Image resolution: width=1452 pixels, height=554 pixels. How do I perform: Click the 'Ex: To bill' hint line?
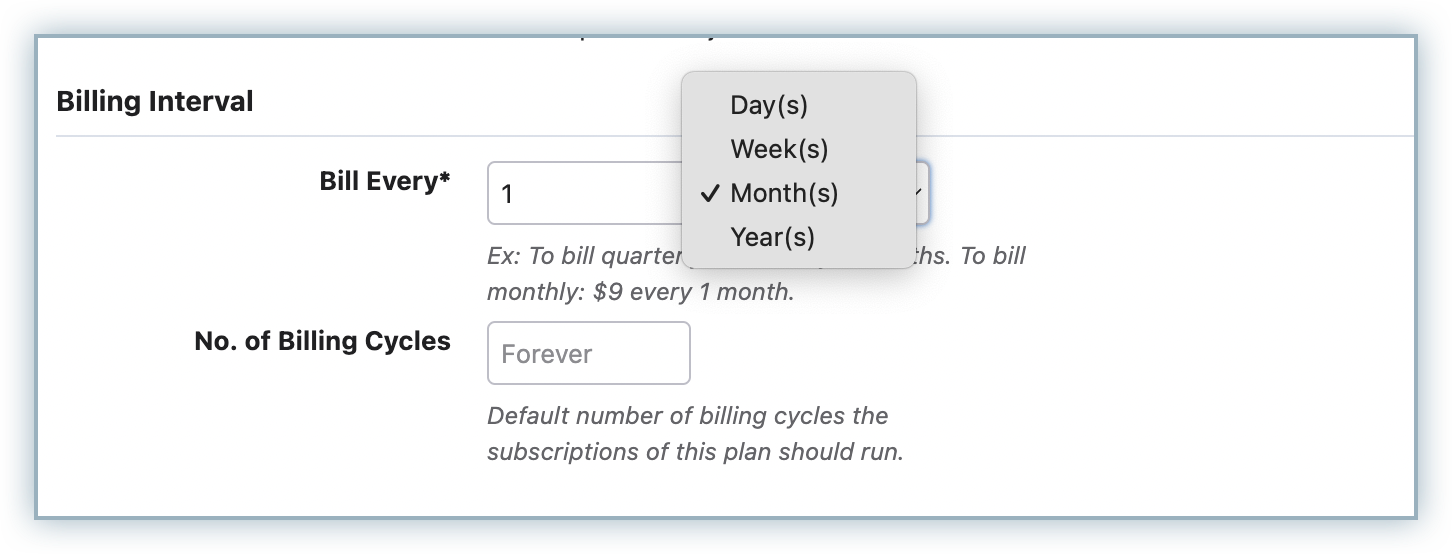pyautogui.click(x=580, y=256)
